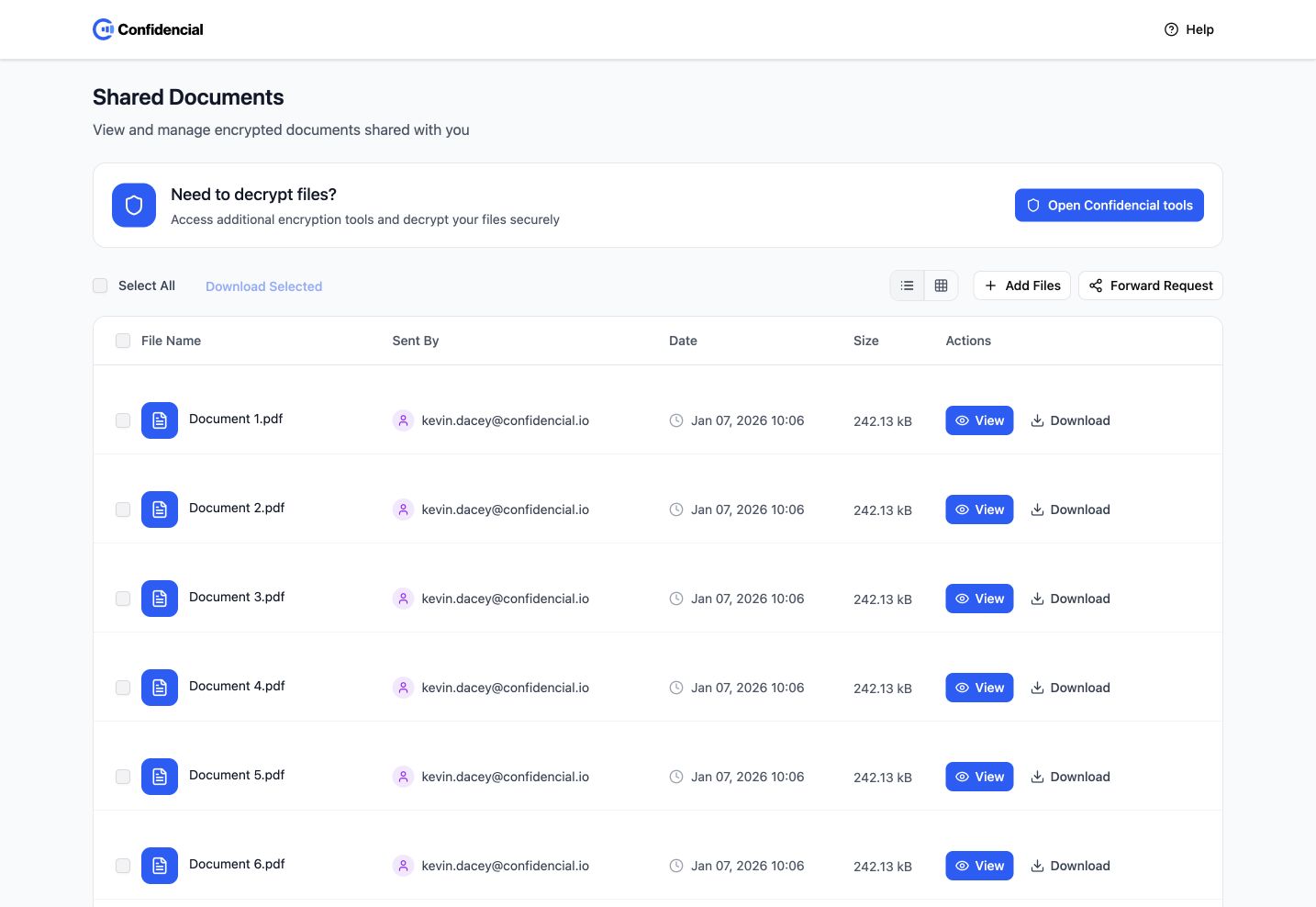Click the sender avatar icon for Document 1.pdf
Screen dimensions: 1316x907
403,420
